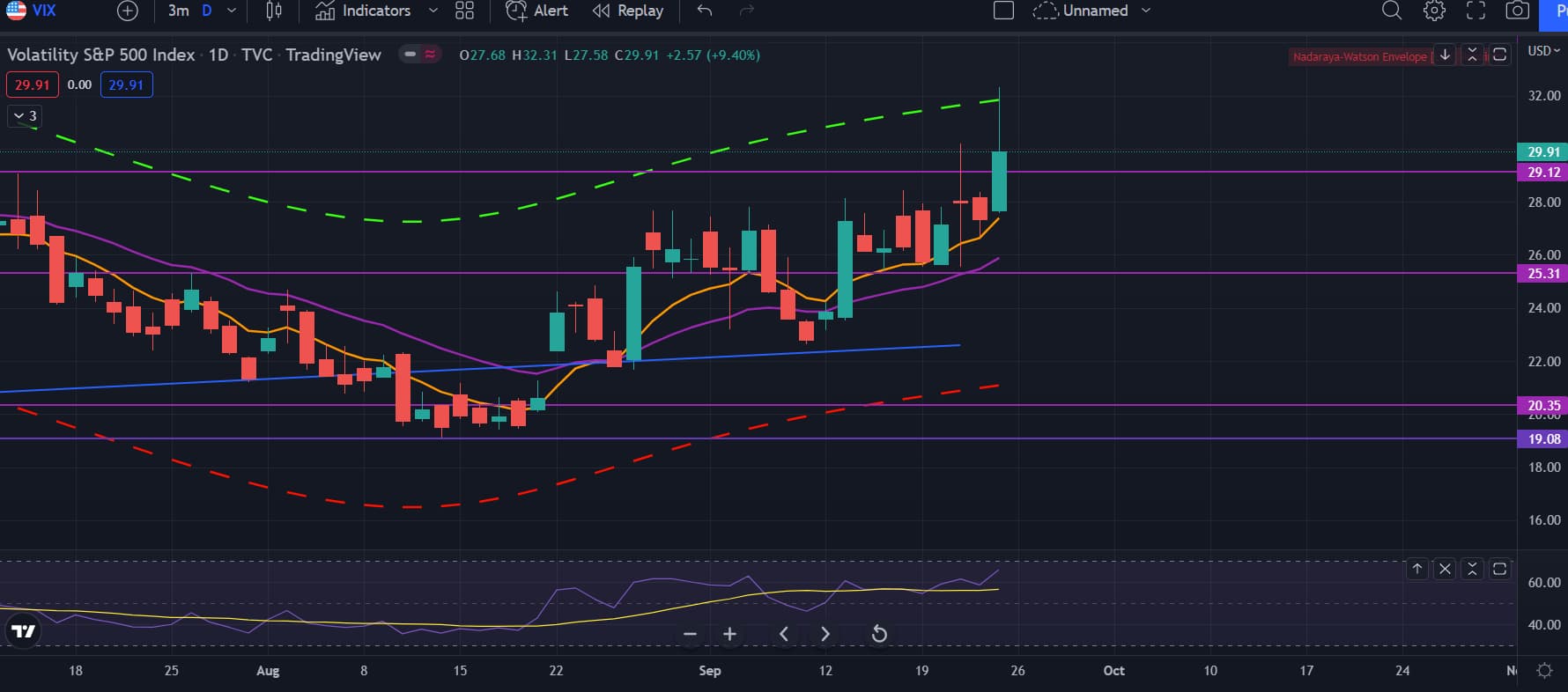Image resolution: width=1568 pixels, height=692 pixels.
Task: Zoom in the chart with plus button
Action: pos(729,634)
